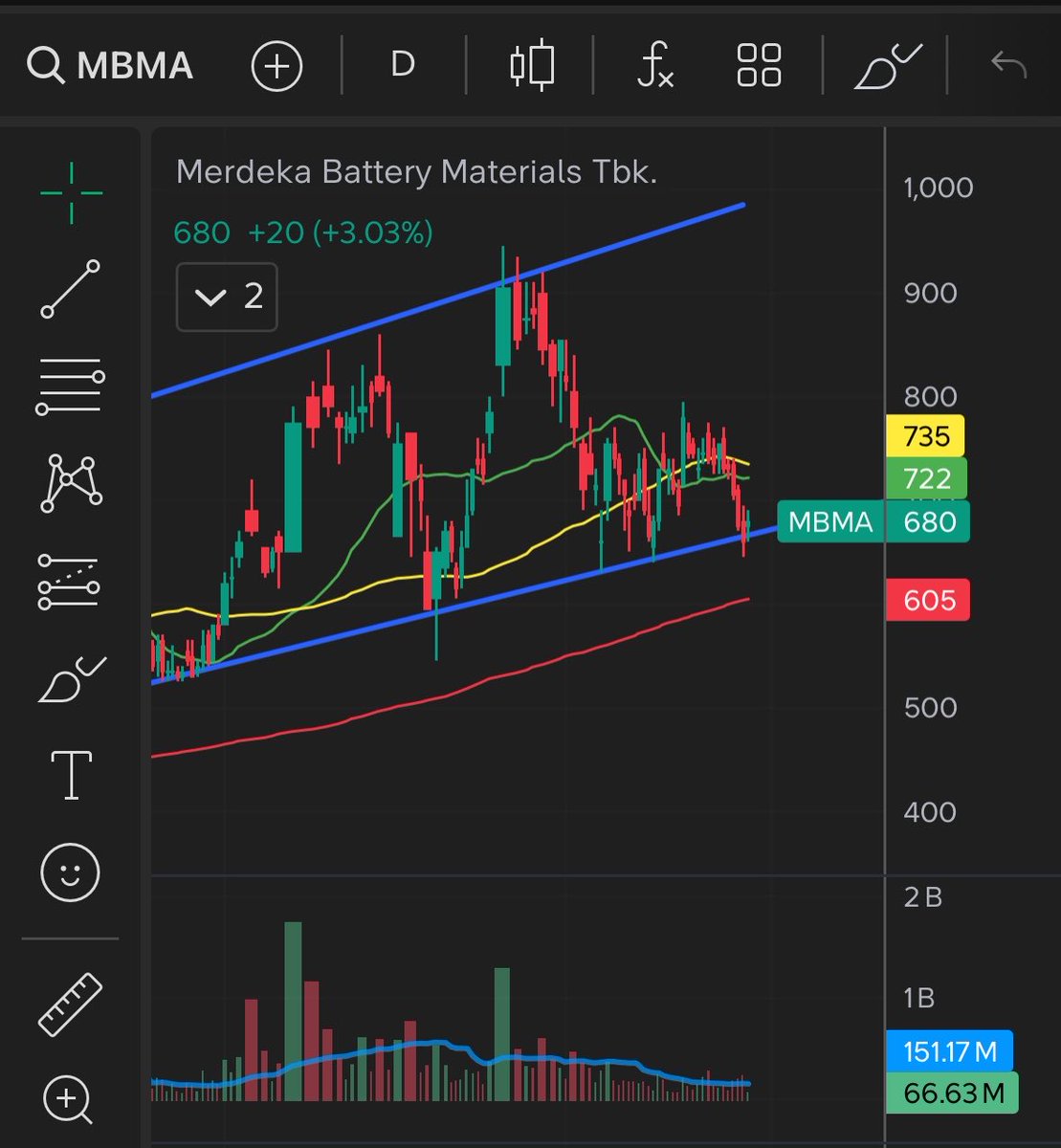Image resolution: width=1061 pixels, height=1148 pixels.
Task: Click the 1,000 price axis label
Action: [938, 188]
